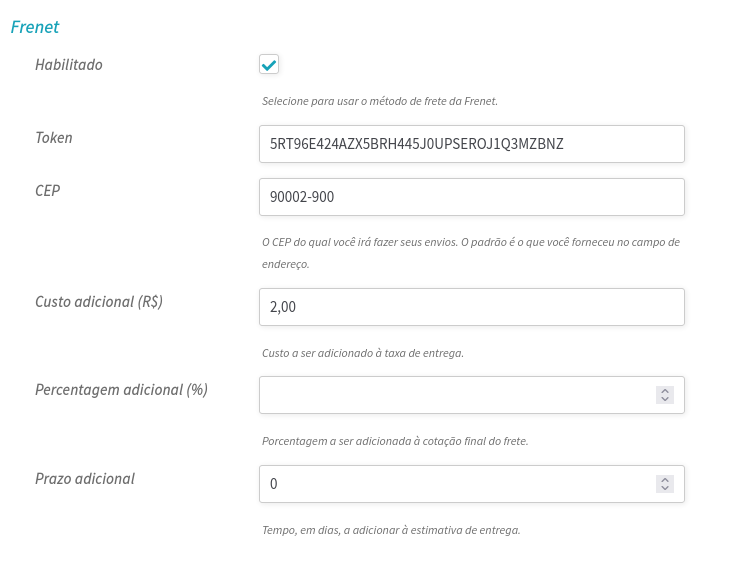Click into the Token input field
The width and height of the screenshot is (729, 563).
click(x=470, y=143)
